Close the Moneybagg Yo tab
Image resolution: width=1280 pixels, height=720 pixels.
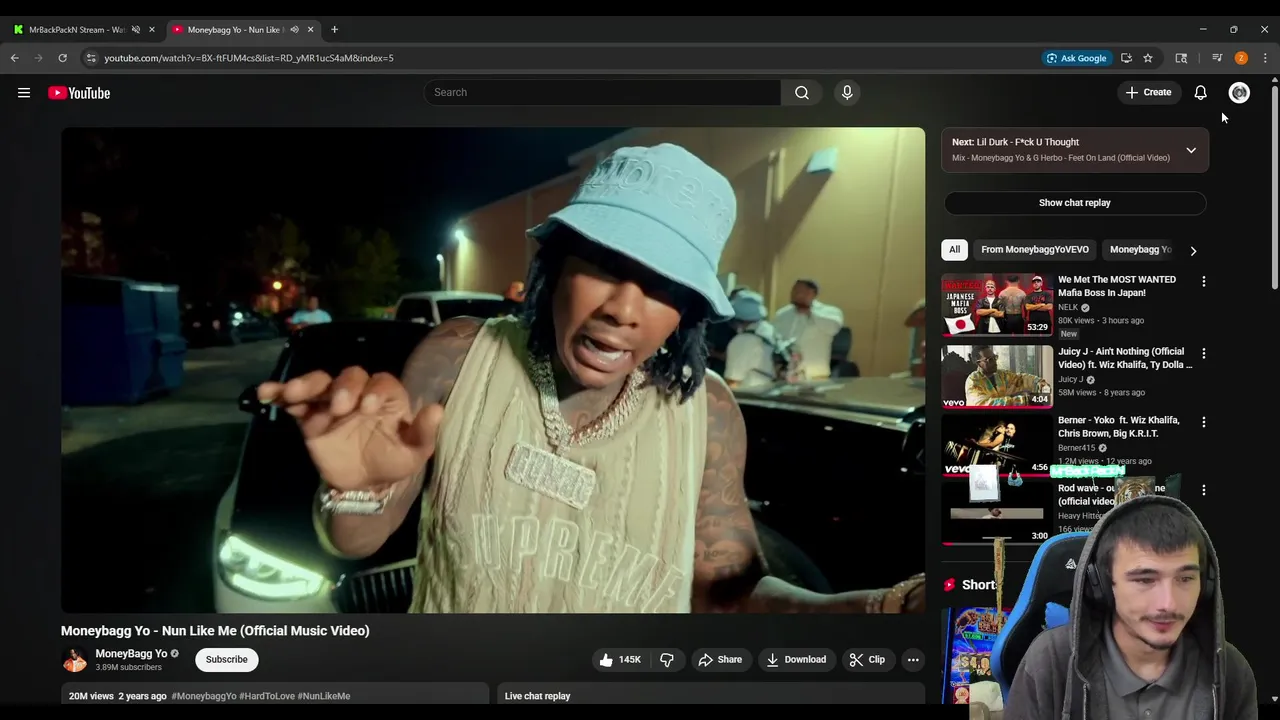coord(311,30)
